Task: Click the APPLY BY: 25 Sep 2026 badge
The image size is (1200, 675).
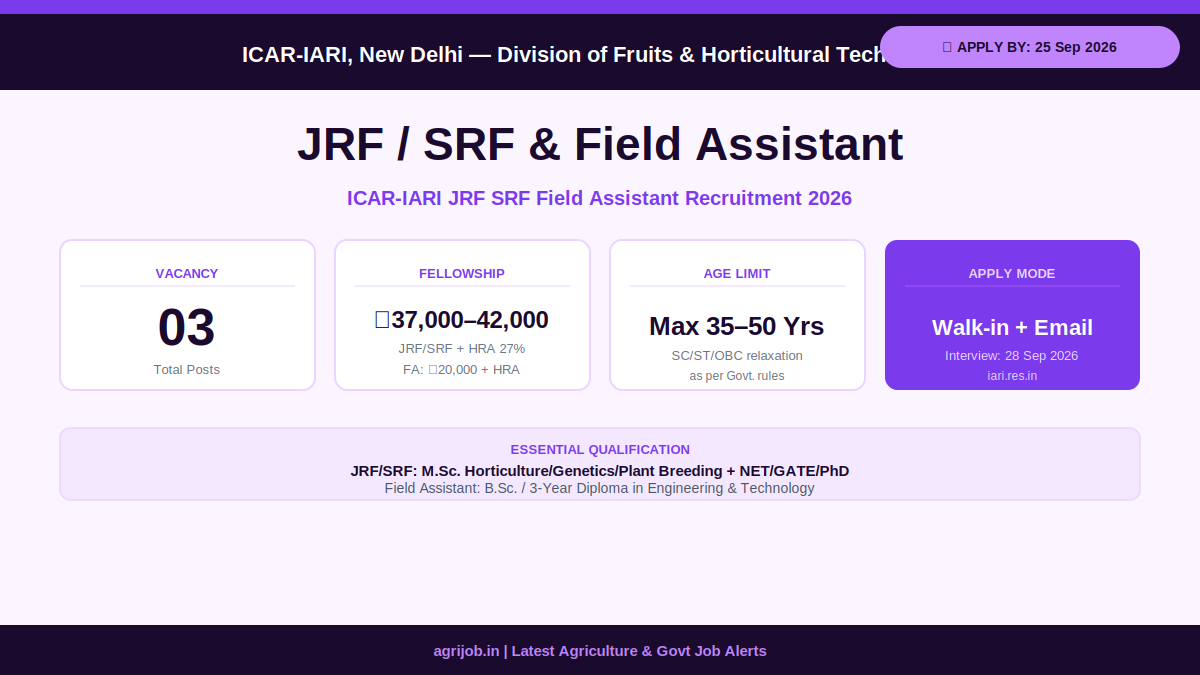Action: pos(1030,47)
